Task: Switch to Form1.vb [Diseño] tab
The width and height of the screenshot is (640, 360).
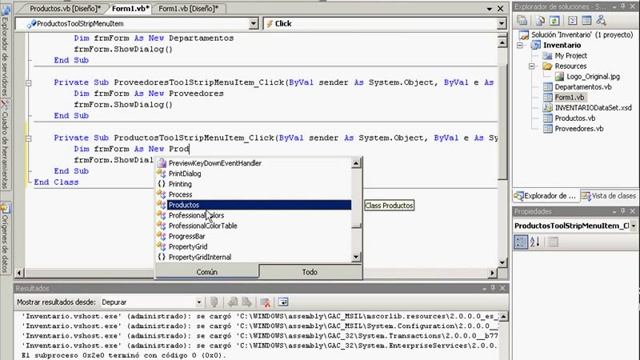Action: [x=188, y=8]
